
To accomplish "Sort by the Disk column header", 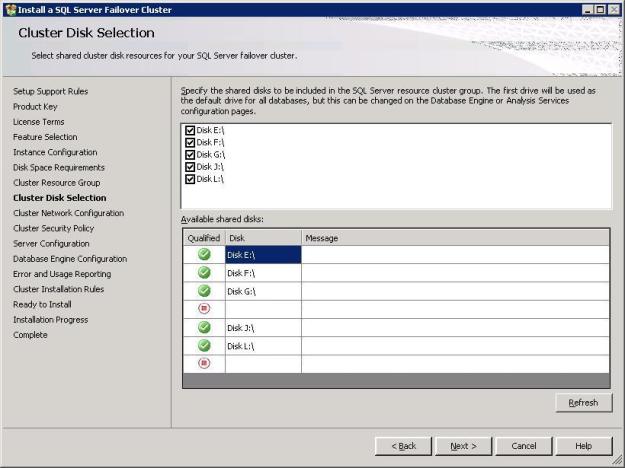I will [263, 238].
